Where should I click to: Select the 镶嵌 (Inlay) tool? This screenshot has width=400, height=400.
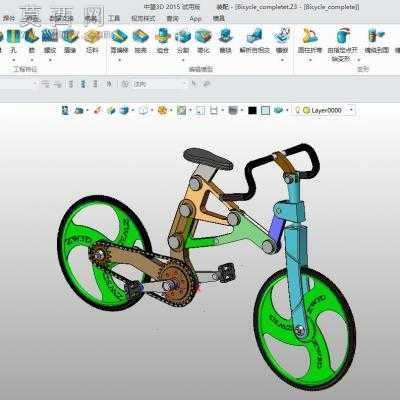[x=282, y=41]
